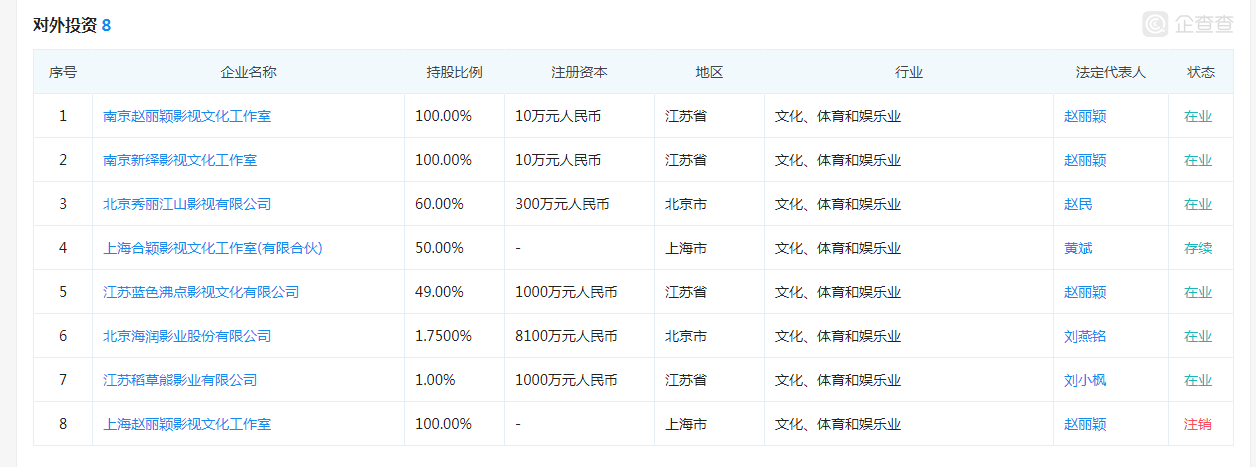Click legal representative 黄斌
The width and height of the screenshot is (1256, 467).
[x=1078, y=248]
